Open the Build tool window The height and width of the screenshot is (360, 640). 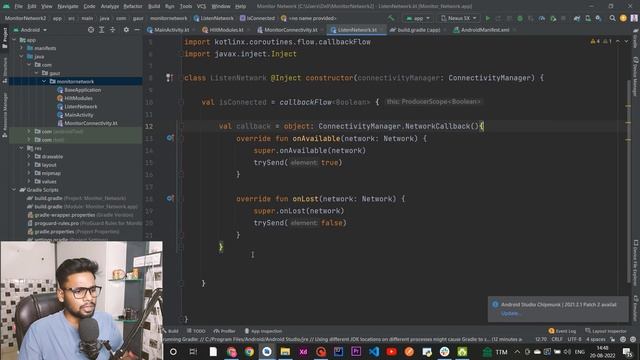[171, 331]
